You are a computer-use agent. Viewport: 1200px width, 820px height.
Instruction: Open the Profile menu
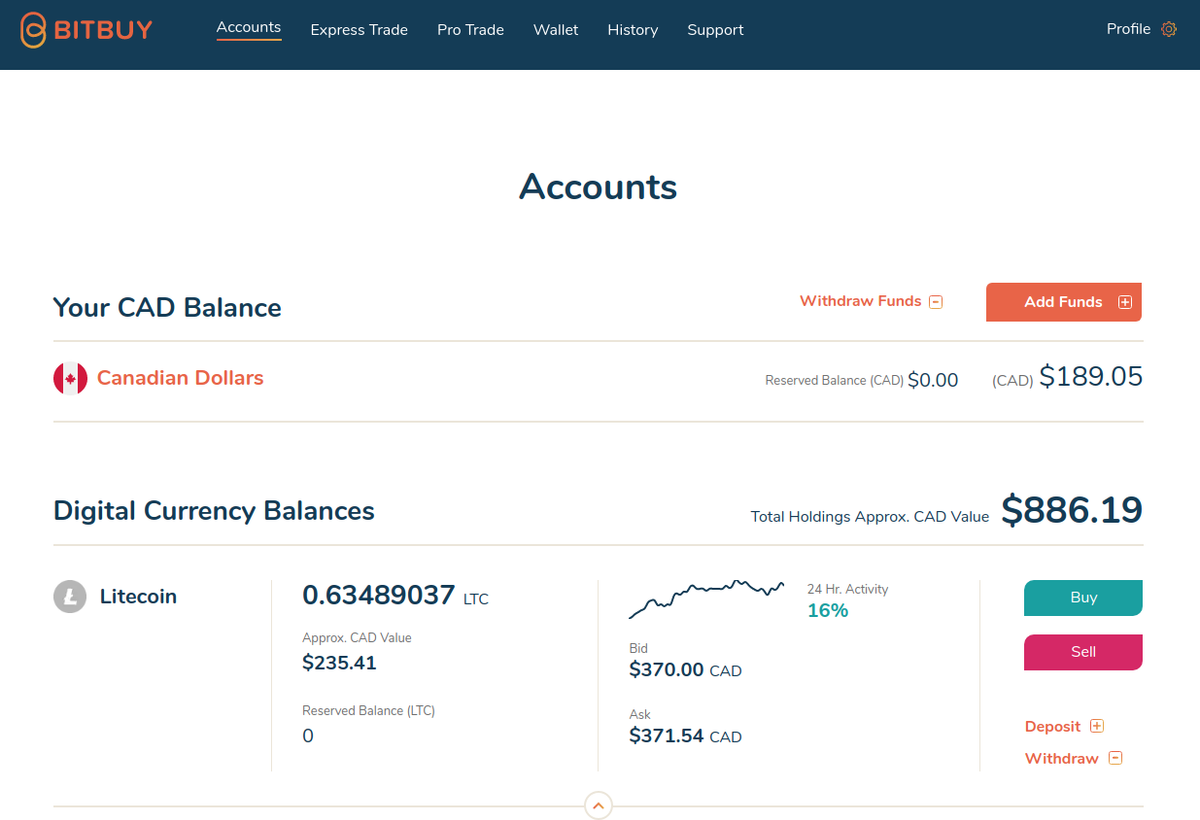click(x=1128, y=29)
